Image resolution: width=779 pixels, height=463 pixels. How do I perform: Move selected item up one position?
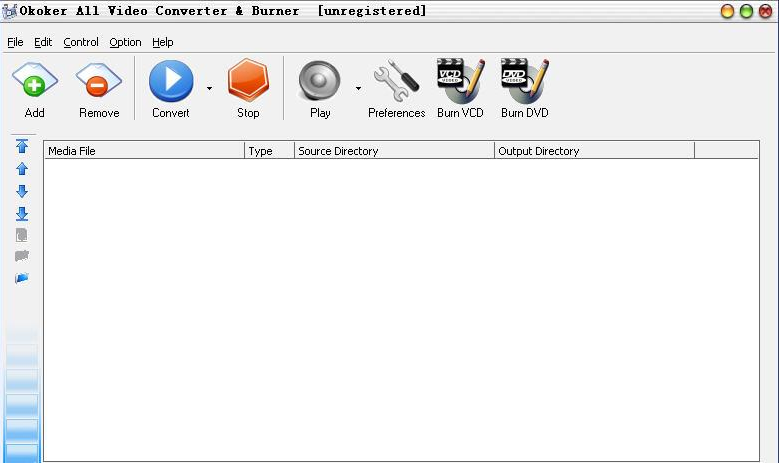click(x=22, y=169)
